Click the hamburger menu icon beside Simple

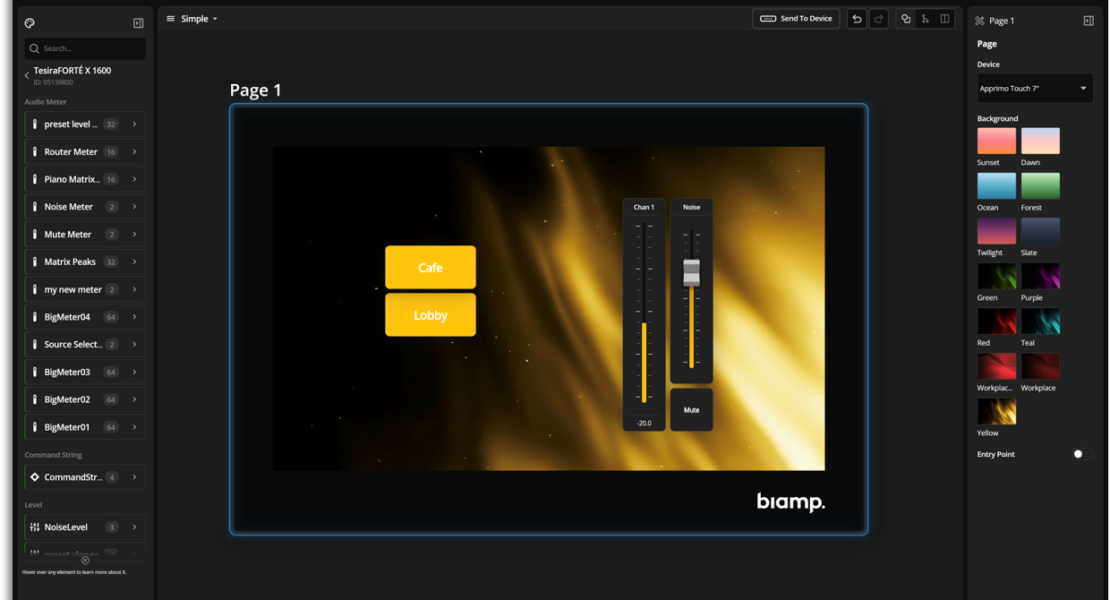[x=170, y=19]
